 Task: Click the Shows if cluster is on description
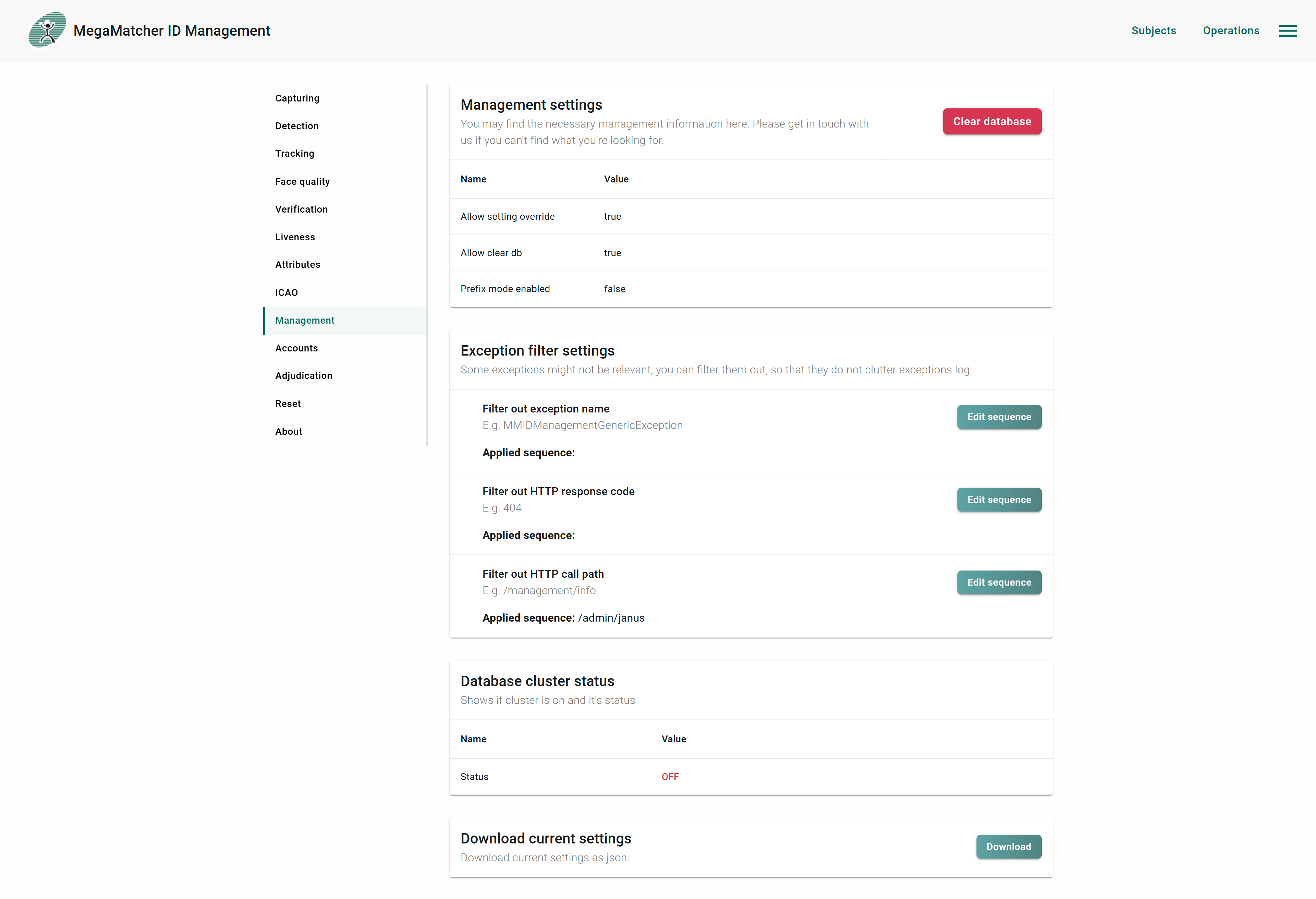(x=548, y=700)
